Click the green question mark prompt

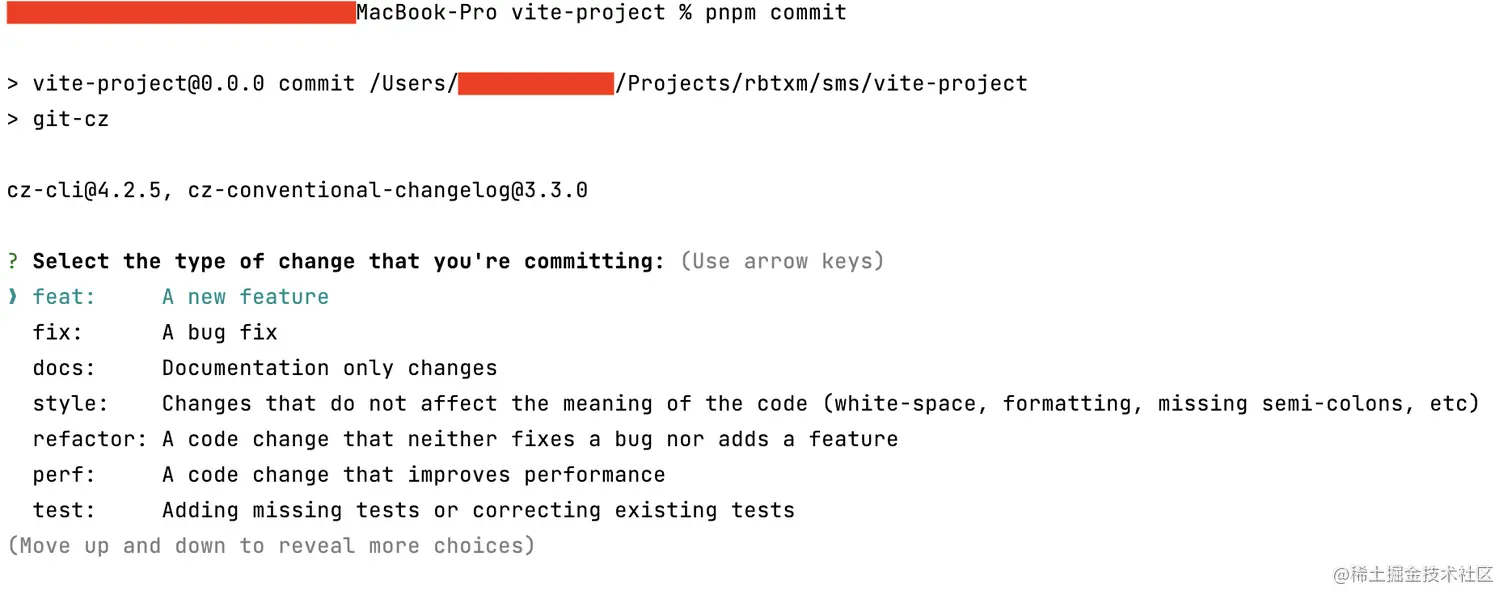pyautogui.click(x=13, y=262)
